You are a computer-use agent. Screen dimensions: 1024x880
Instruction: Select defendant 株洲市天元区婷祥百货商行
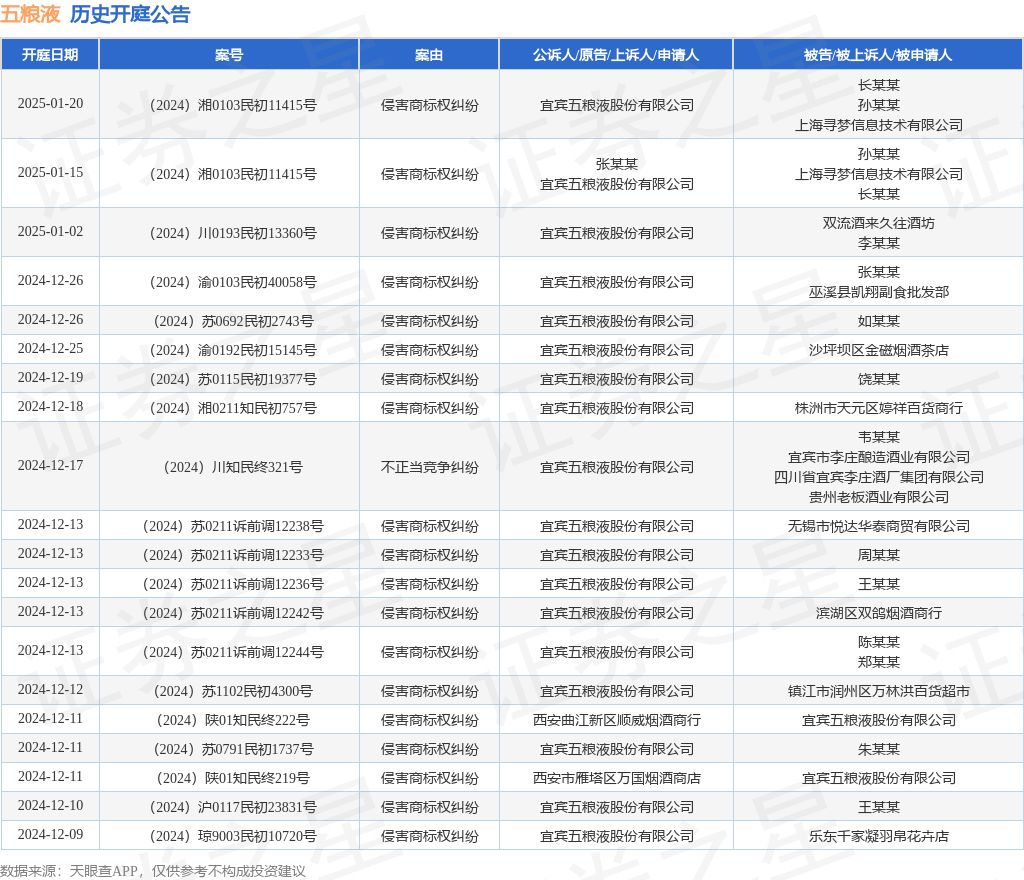tap(878, 408)
